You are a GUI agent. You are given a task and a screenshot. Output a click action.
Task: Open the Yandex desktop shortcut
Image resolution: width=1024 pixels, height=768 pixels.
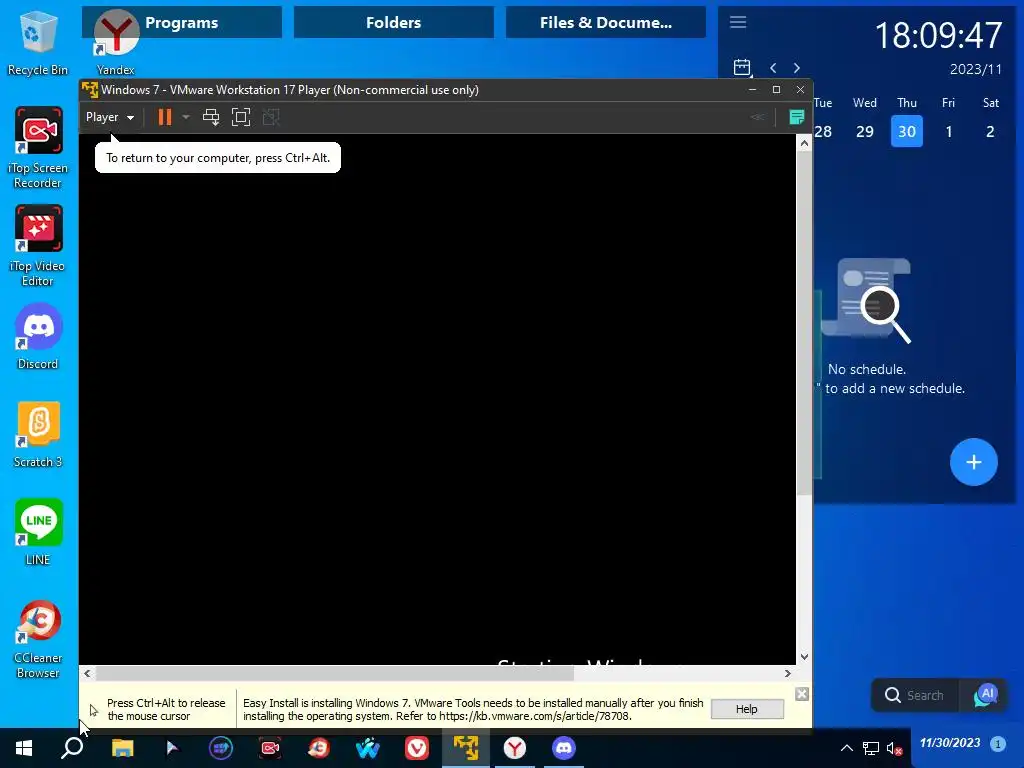click(116, 43)
